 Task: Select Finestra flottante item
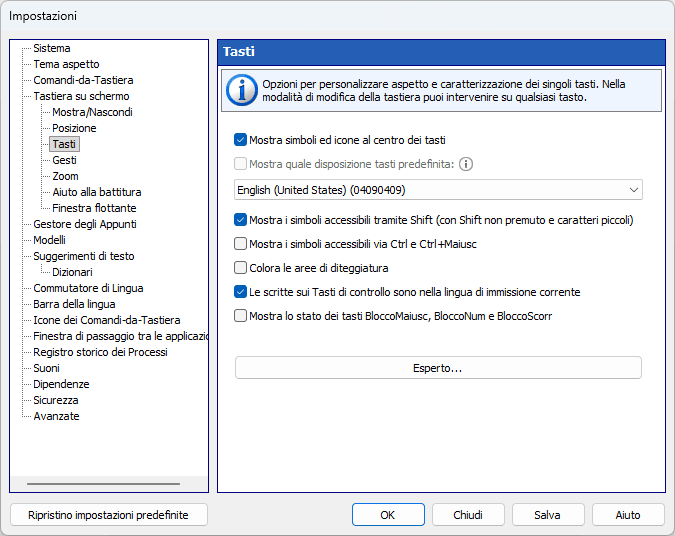[94, 208]
